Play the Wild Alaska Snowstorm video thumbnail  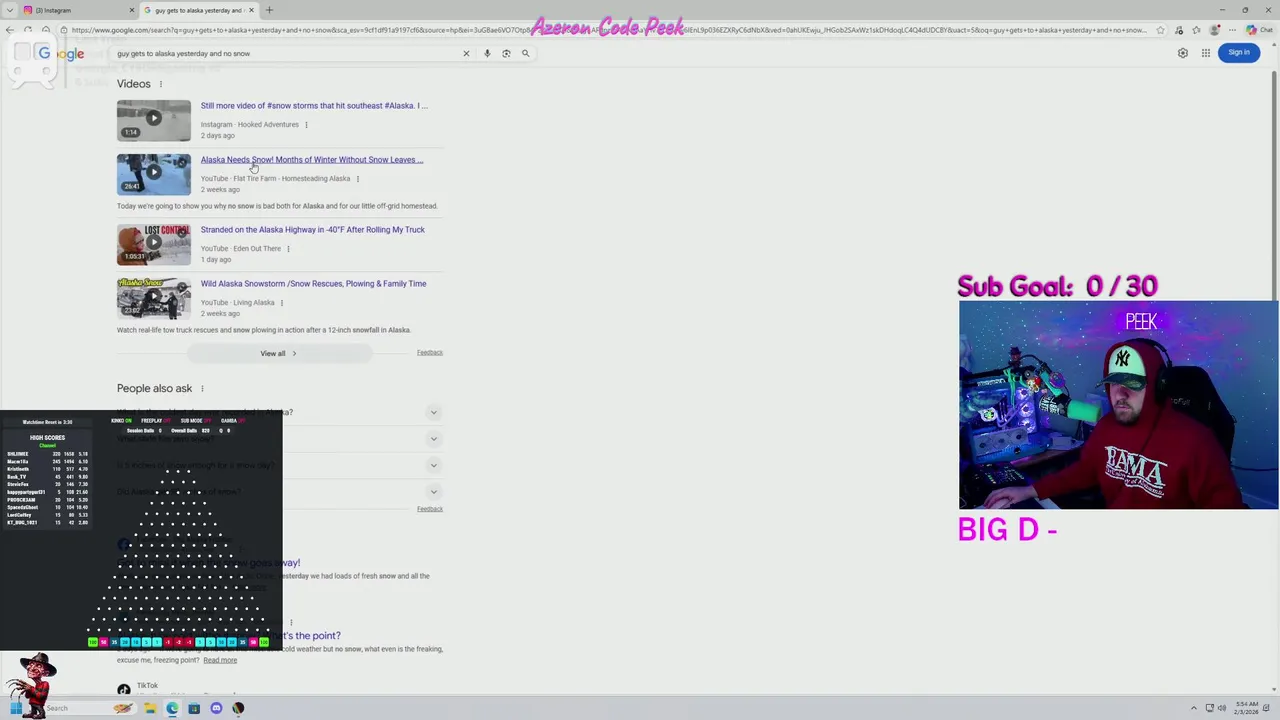pos(153,298)
